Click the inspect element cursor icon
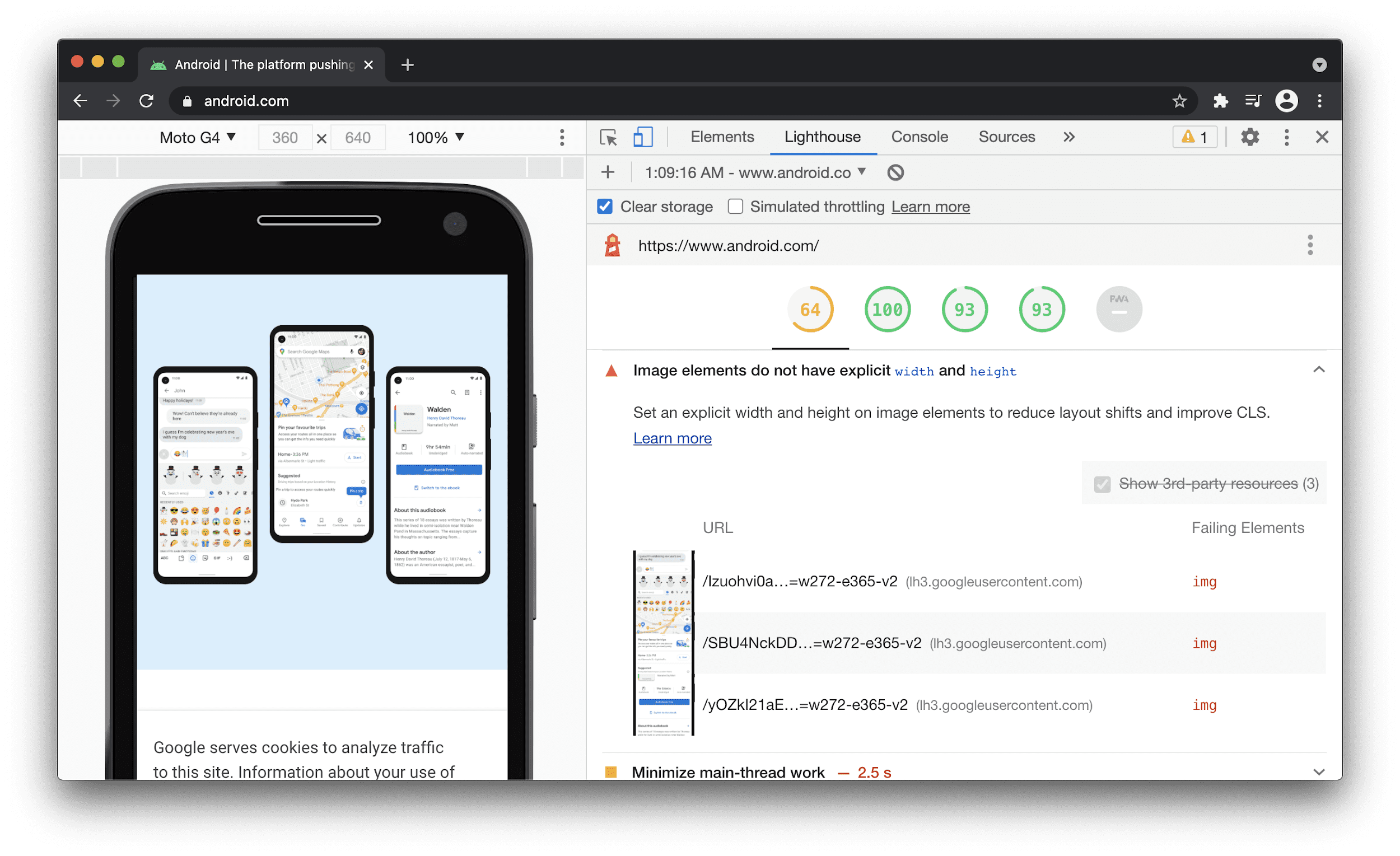The width and height of the screenshot is (1400, 856). (x=608, y=138)
